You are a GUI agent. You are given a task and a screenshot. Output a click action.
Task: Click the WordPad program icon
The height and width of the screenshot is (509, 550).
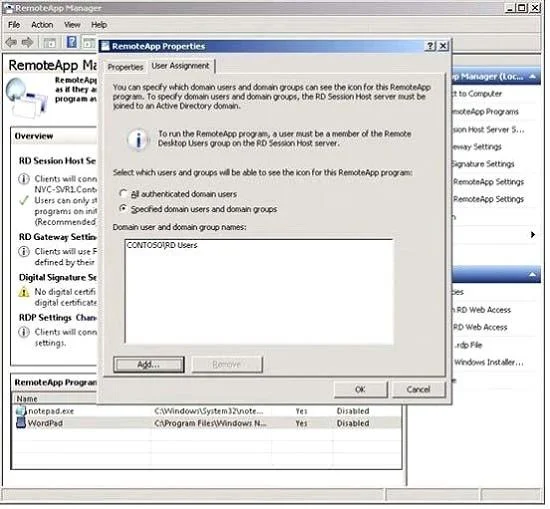point(21,423)
